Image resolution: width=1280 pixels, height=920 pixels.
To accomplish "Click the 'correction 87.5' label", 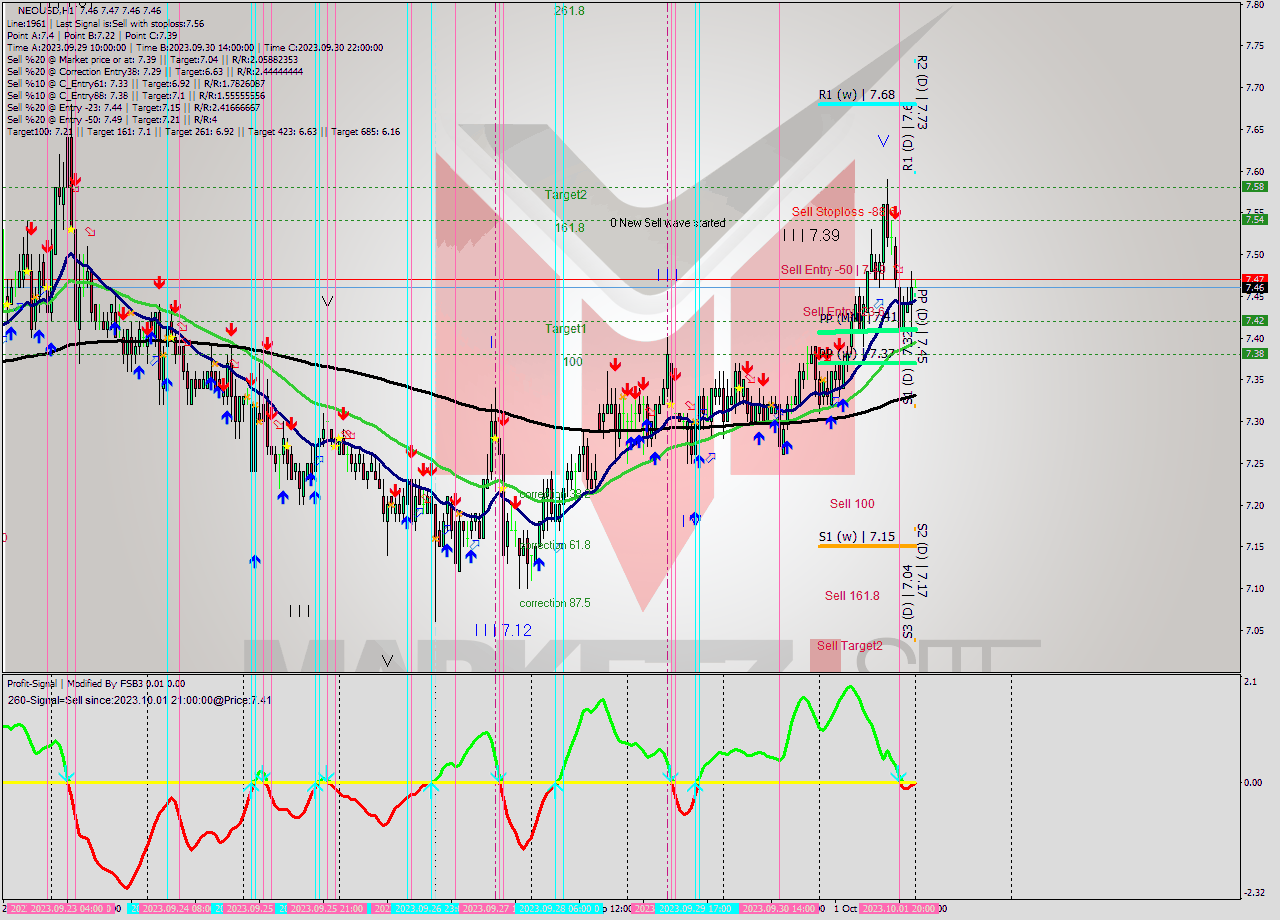I will pos(555,603).
